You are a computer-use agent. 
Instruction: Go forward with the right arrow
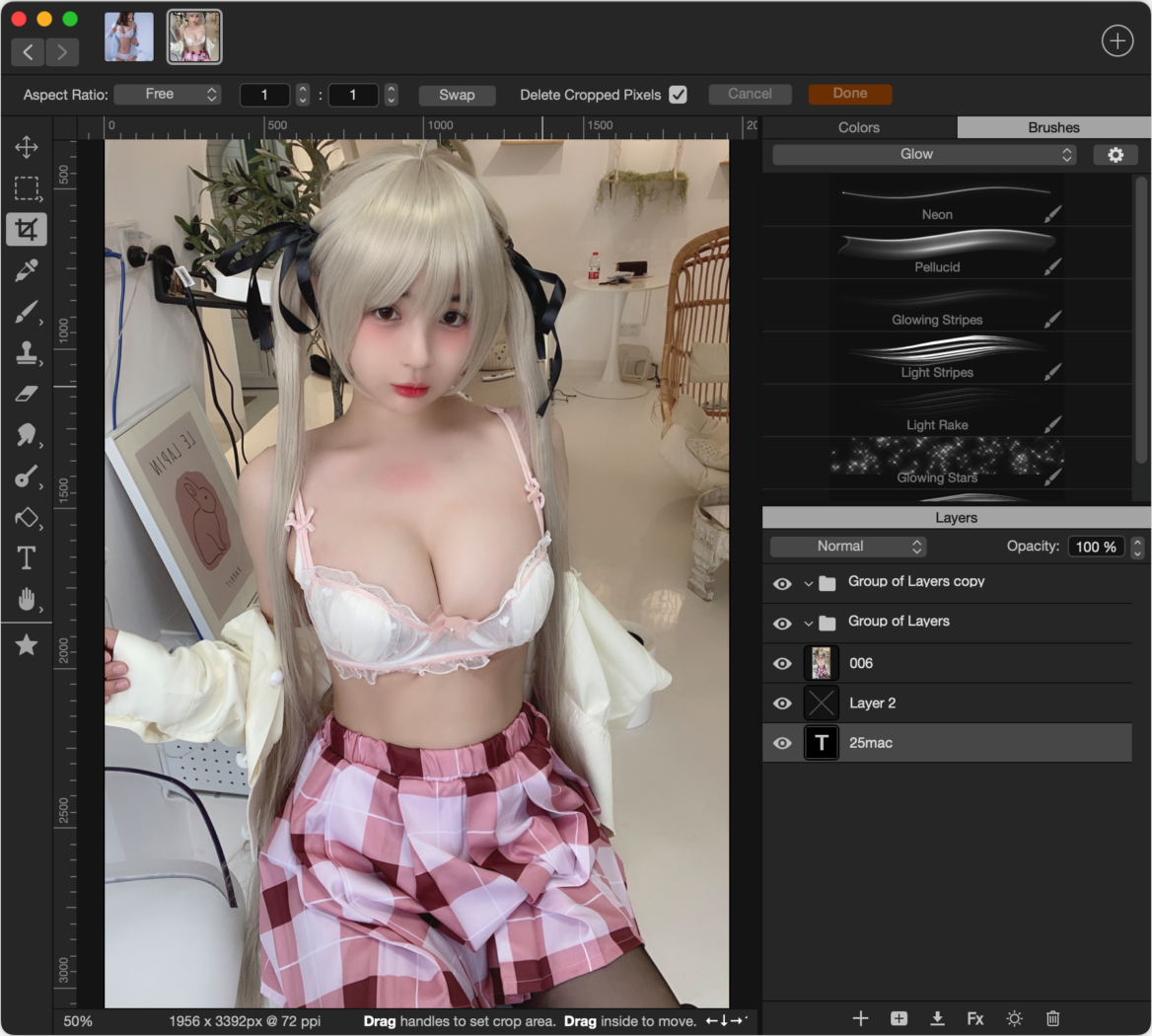tap(62, 51)
